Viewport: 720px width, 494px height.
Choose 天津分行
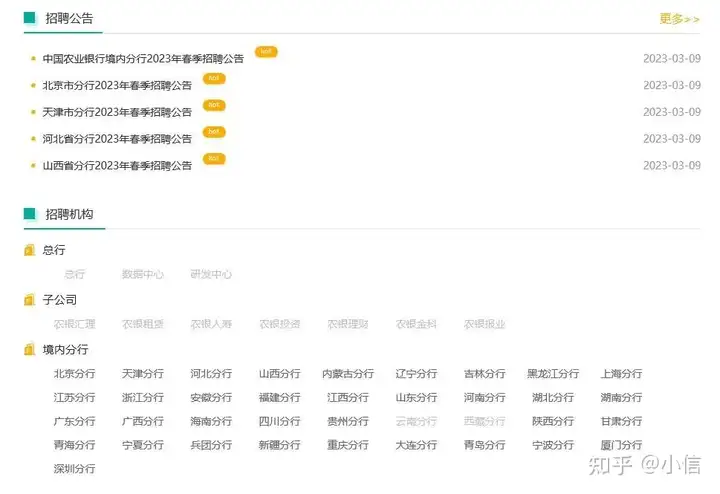coord(143,374)
